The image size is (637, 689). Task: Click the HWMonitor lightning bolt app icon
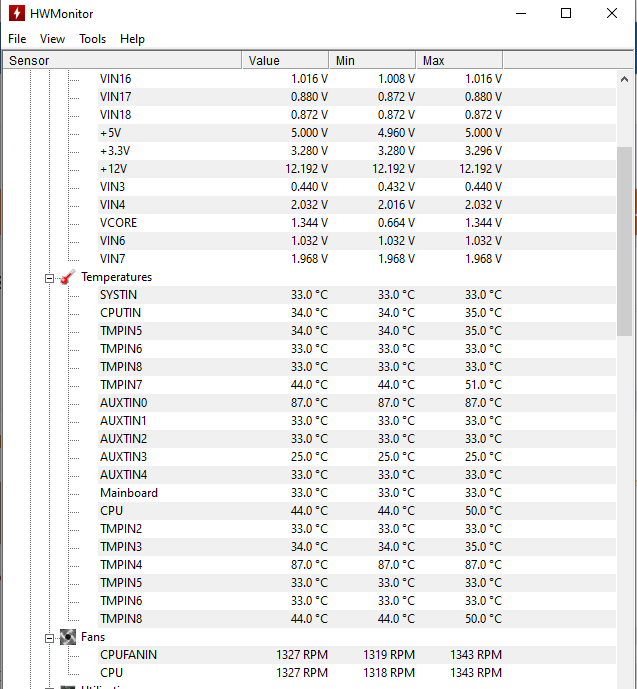tap(17, 14)
